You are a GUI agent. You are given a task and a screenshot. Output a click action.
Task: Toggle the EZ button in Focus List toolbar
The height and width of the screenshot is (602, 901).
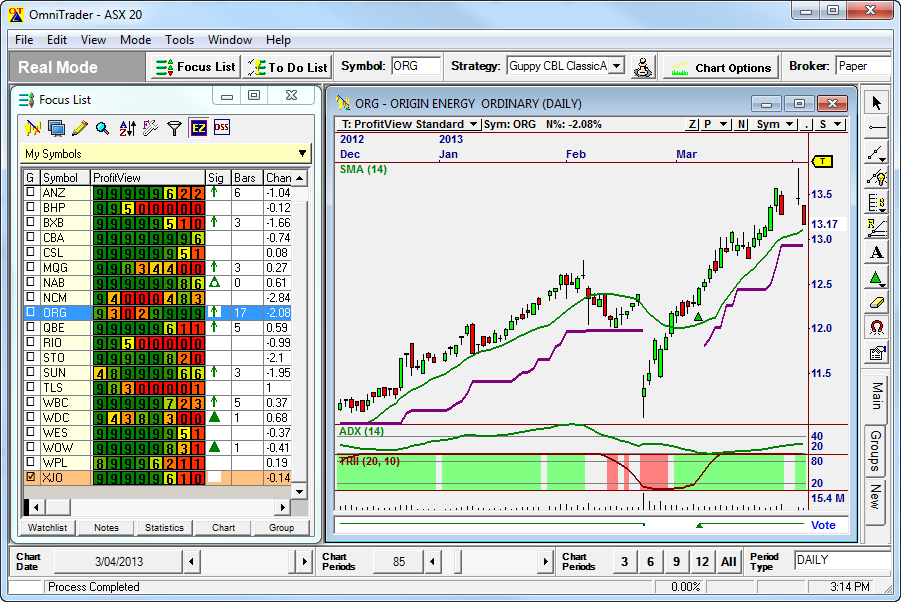tap(198, 128)
